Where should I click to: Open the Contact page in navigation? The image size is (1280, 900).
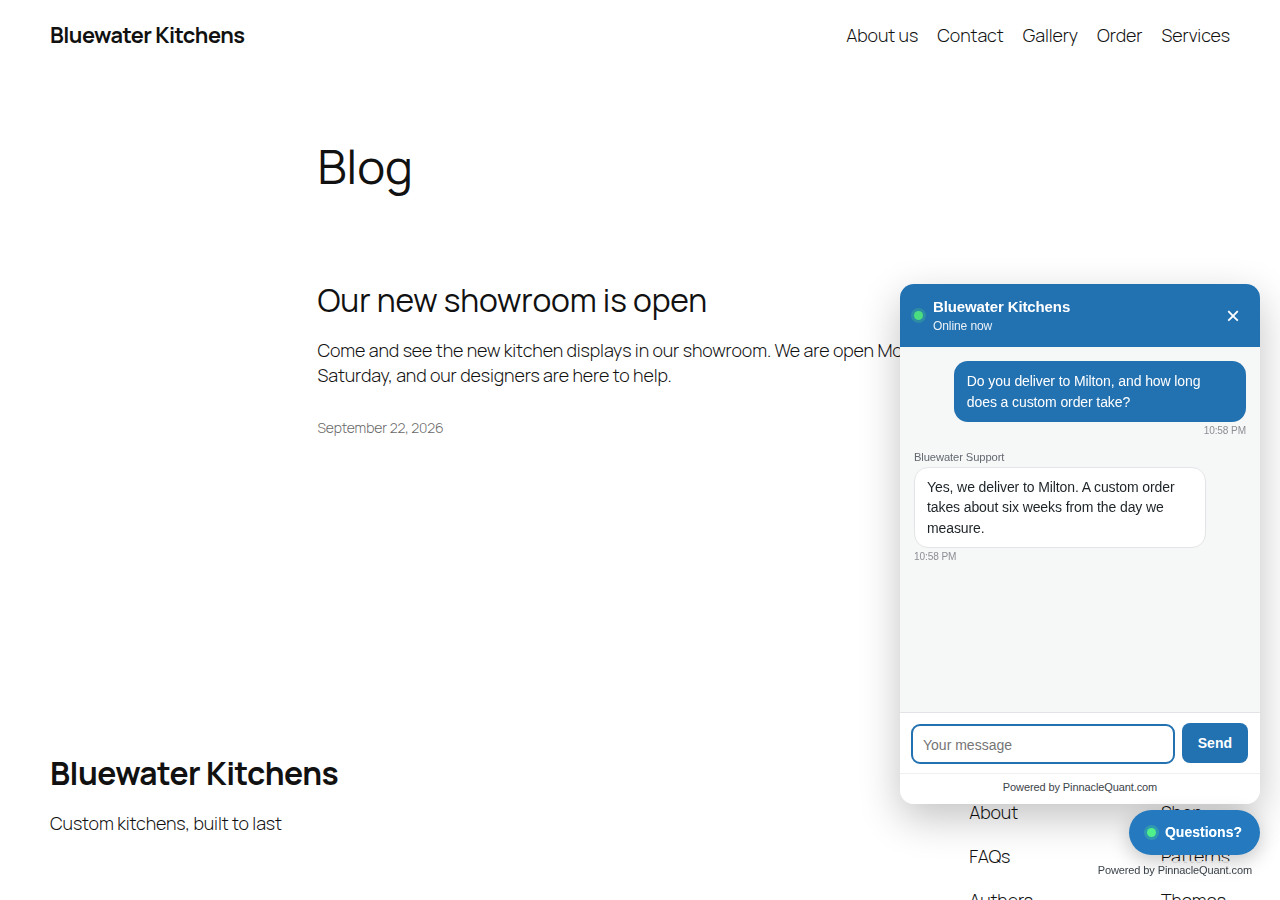pyautogui.click(x=970, y=36)
